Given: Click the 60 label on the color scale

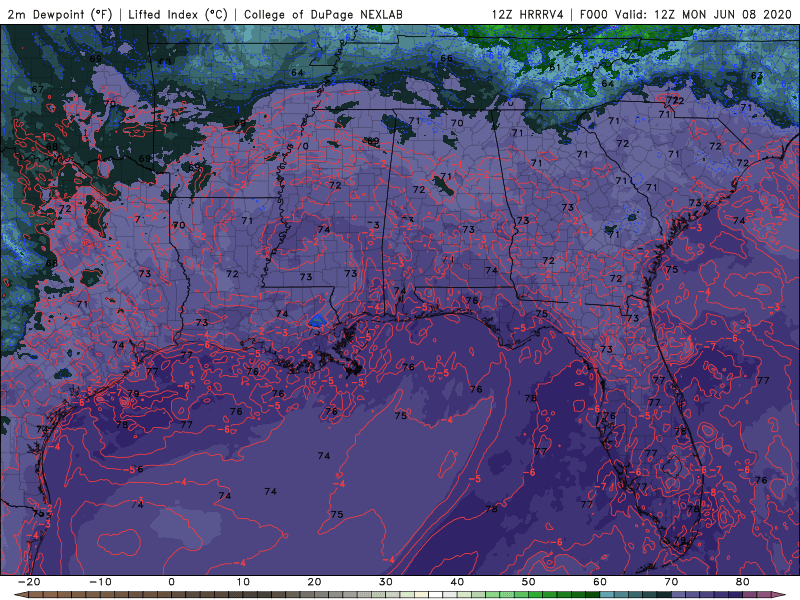Looking at the screenshot, I should [x=600, y=582].
